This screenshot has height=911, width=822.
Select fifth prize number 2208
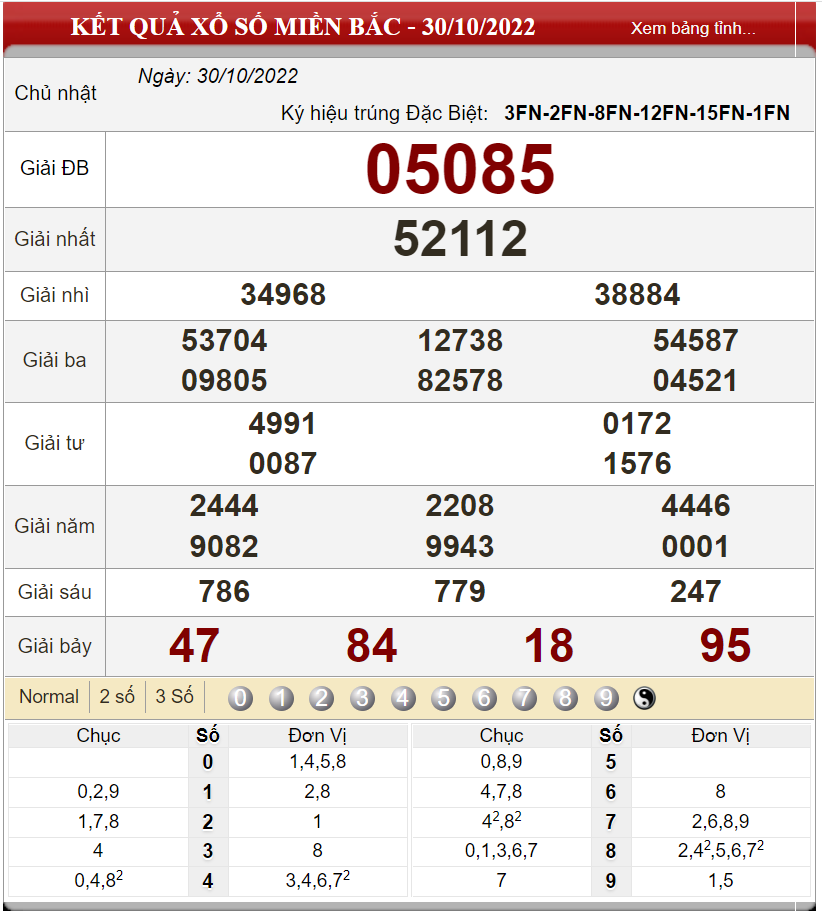(460, 505)
